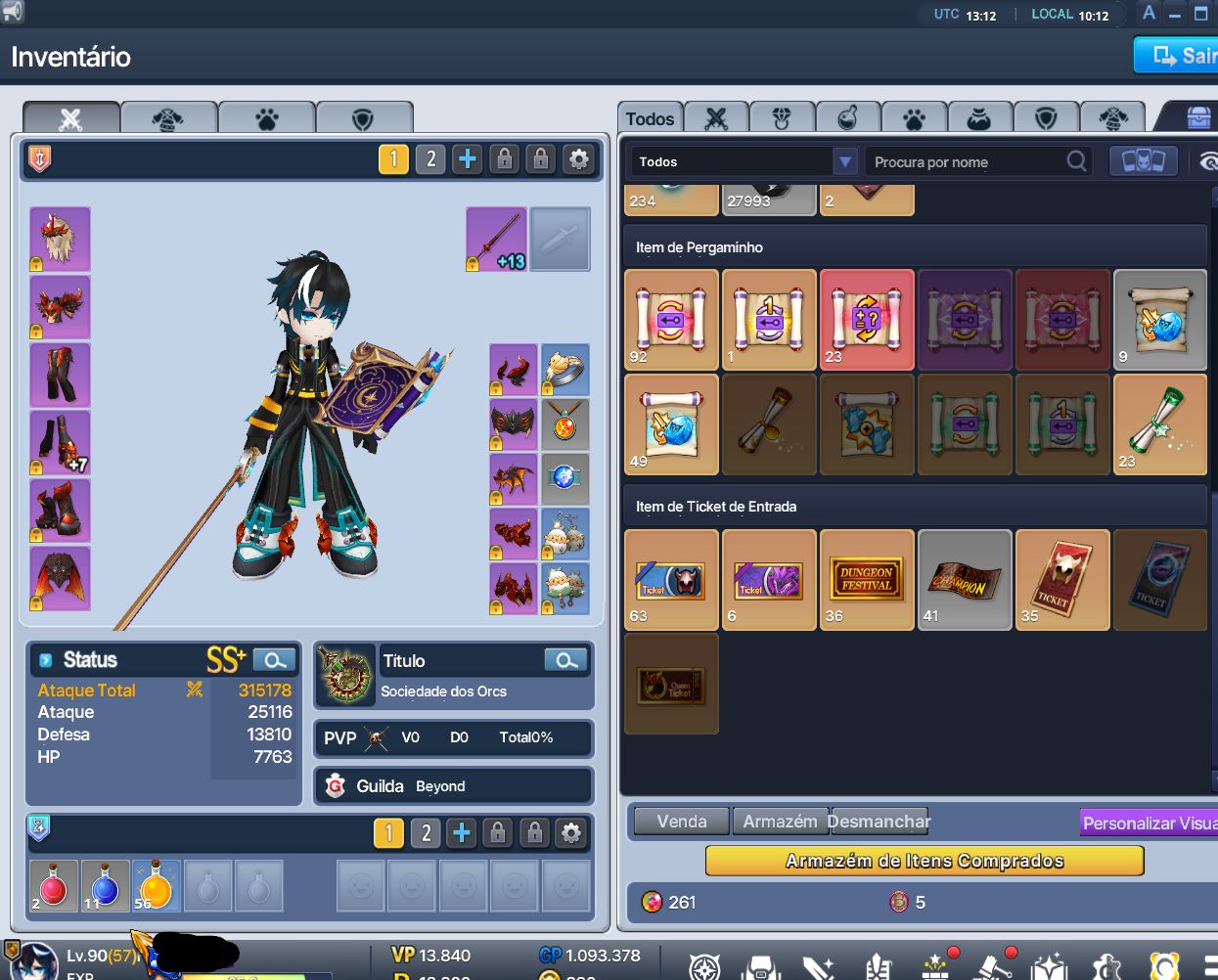The width and height of the screenshot is (1218, 980).
Task: Use the orange potion quick slot
Action: click(x=157, y=885)
